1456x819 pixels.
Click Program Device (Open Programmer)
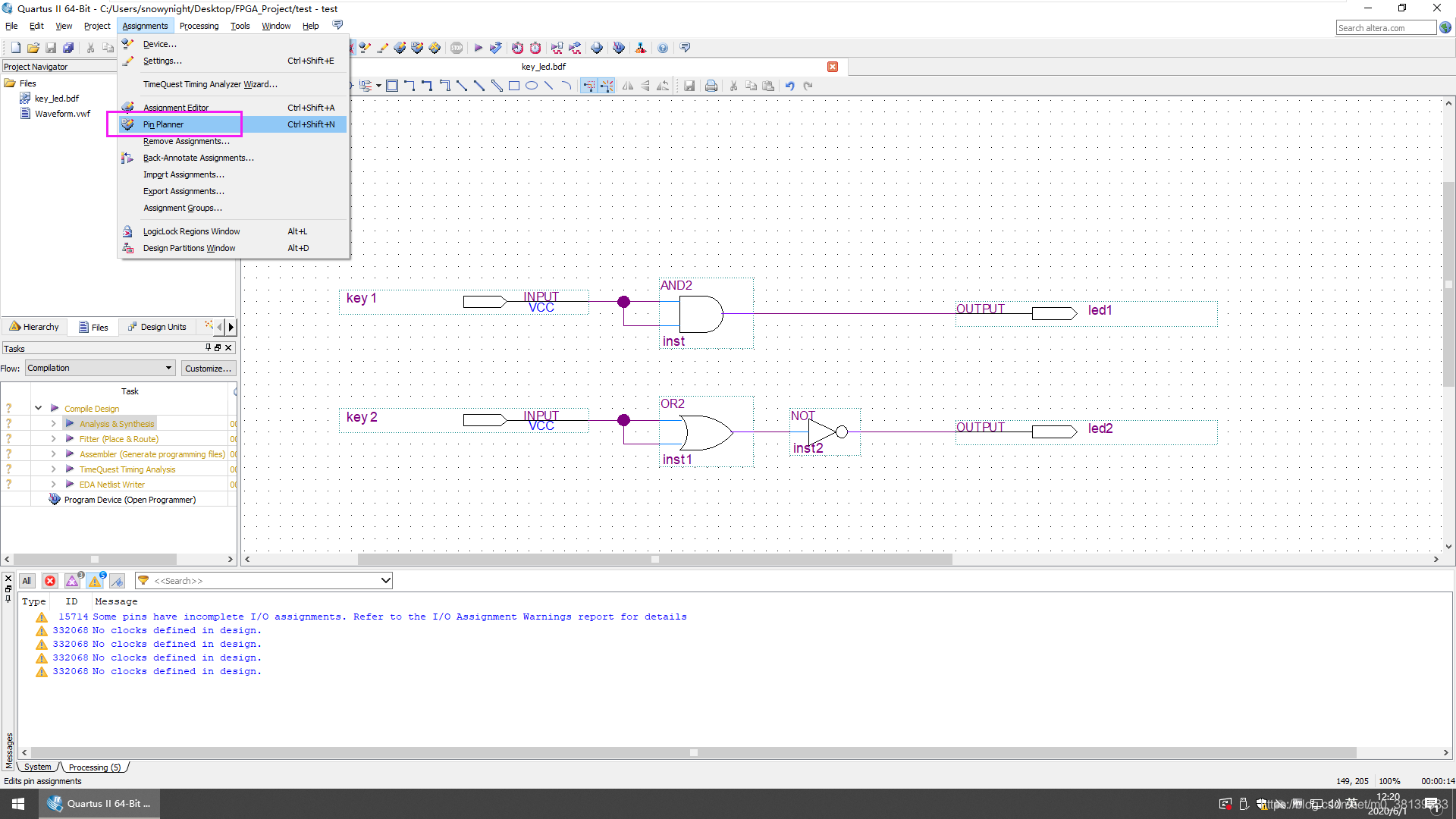130,500
